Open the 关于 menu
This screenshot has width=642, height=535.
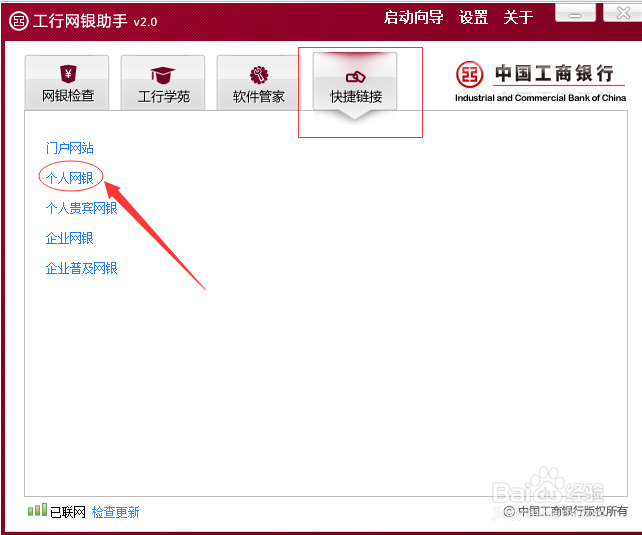[518, 18]
